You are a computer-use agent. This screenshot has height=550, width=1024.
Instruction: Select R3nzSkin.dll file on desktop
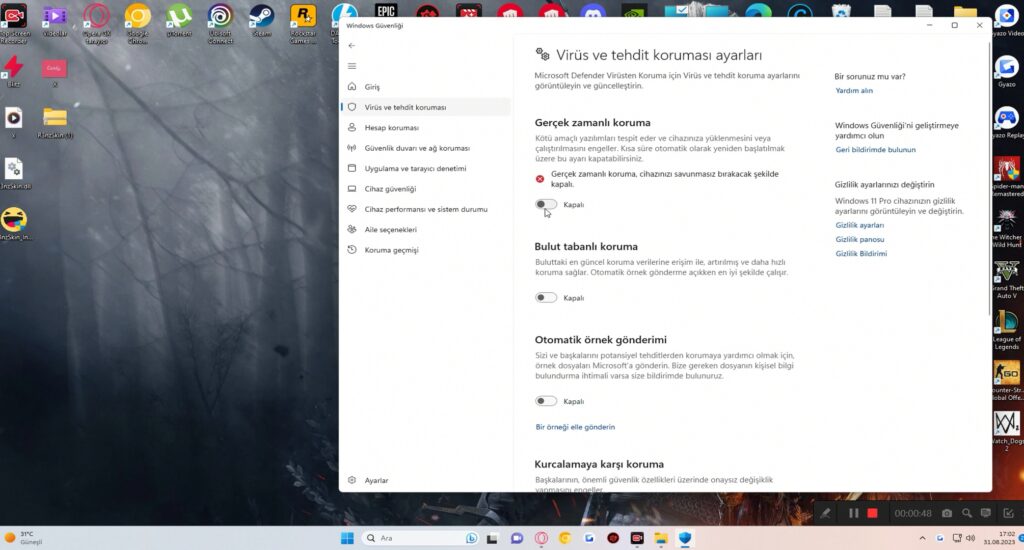14,173
